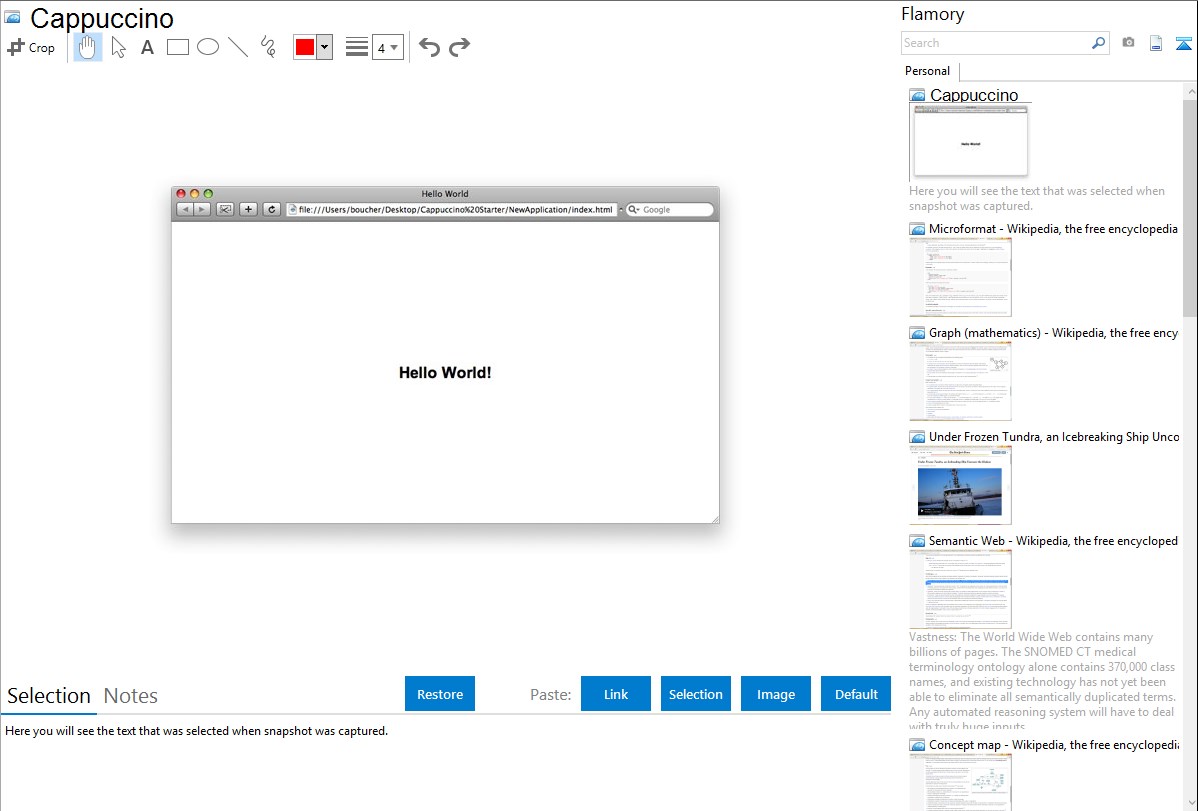Click the sidebar scrollbar up arrow

(x=1191, y=91)
